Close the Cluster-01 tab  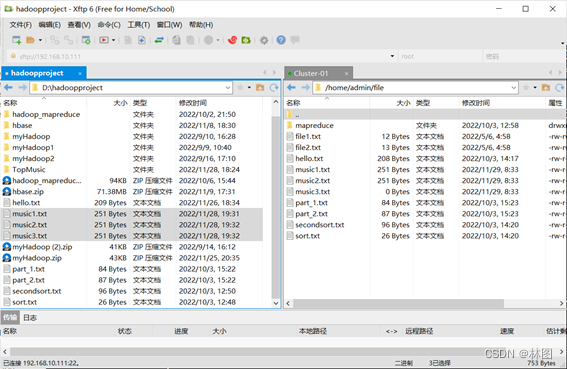click(x=346, y=73)
